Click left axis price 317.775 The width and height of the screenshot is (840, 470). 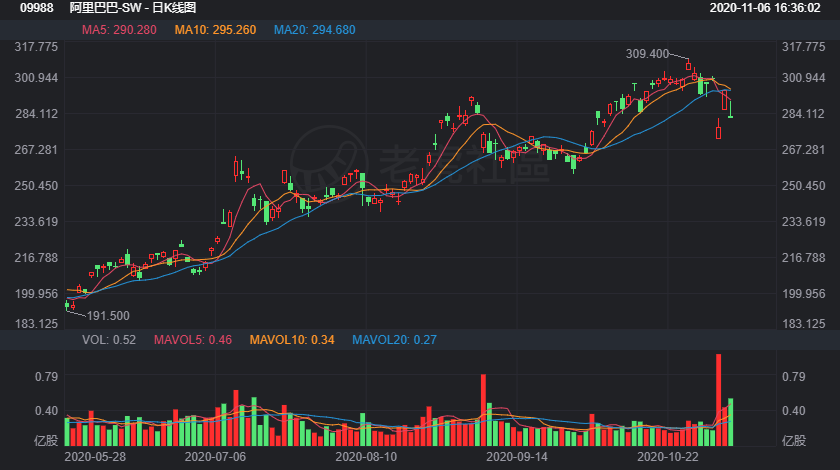pyautogui.click(x=36, y=47)
